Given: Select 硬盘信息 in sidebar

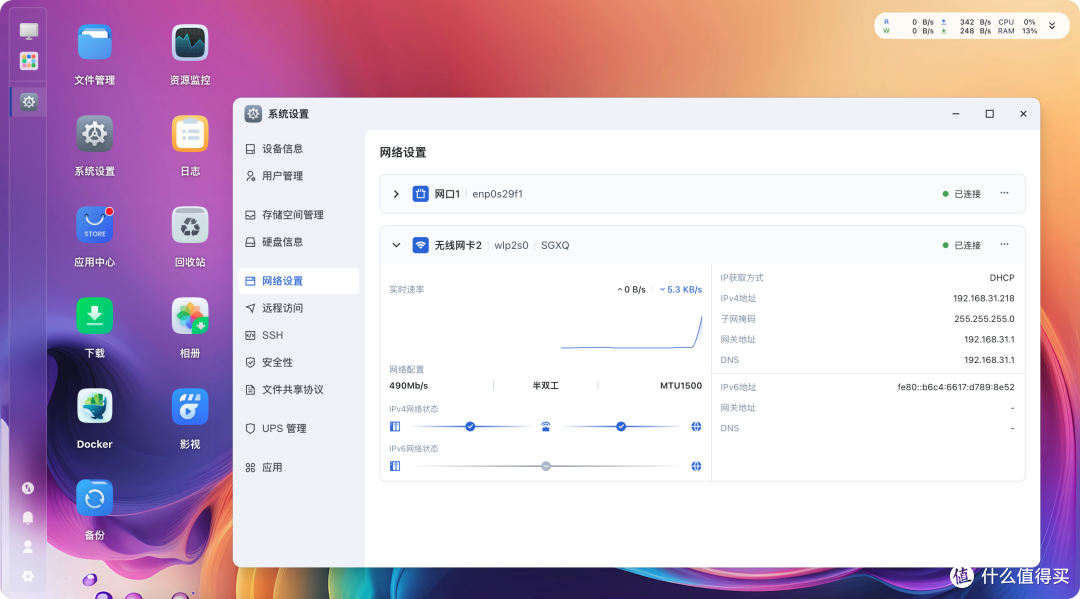Looking at the screenshot, I should [298, 242].
